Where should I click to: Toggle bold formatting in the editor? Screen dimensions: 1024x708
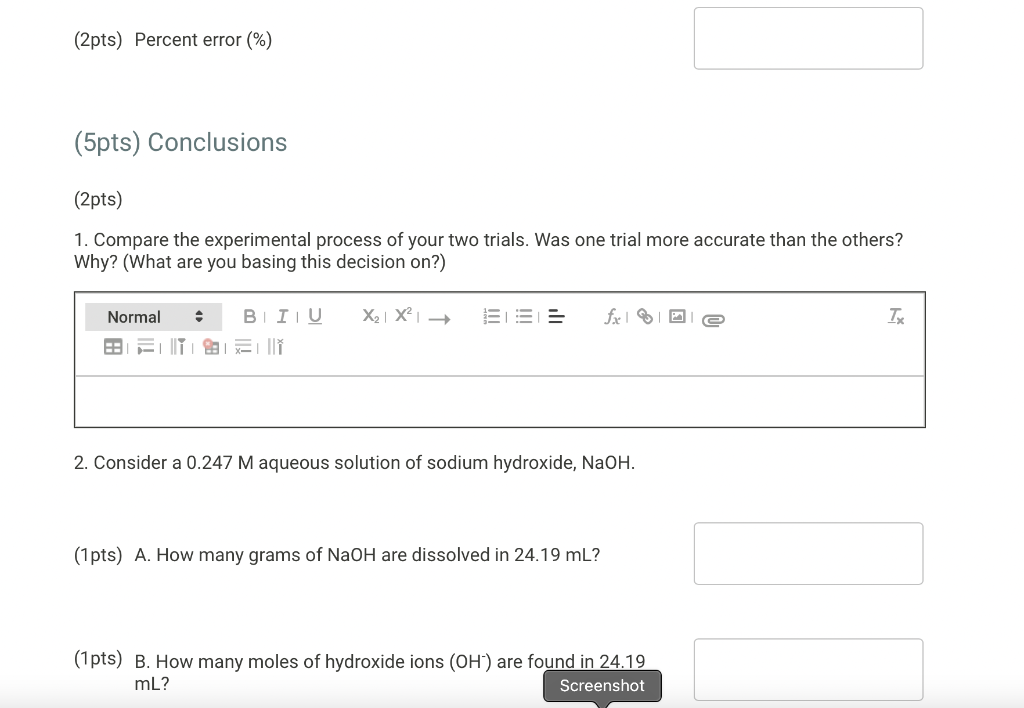tap(248, 316)
